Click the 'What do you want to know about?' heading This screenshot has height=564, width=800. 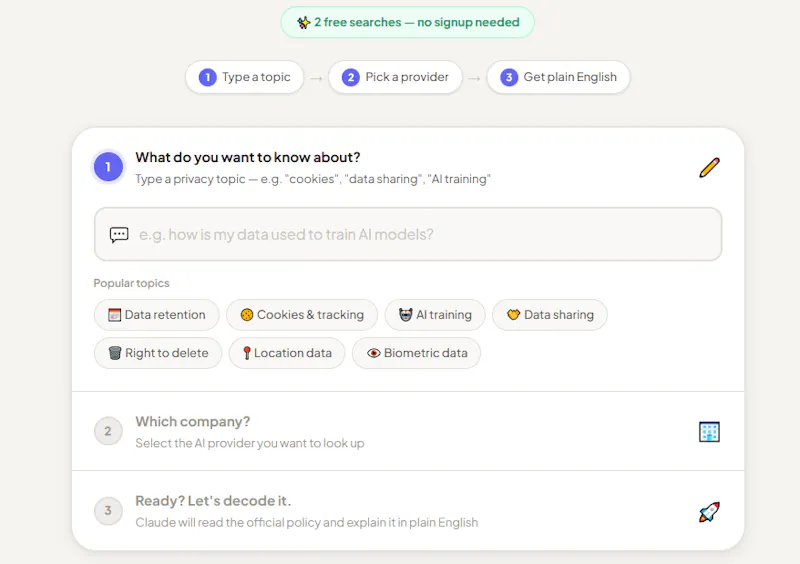[247, 157]
